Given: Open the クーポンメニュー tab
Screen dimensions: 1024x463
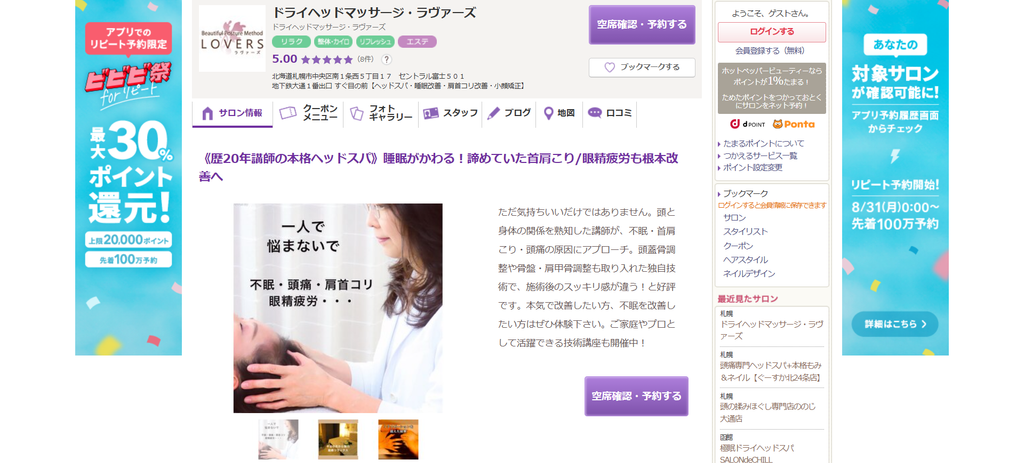Looking at the screenshot, I should tap(309, 114).
